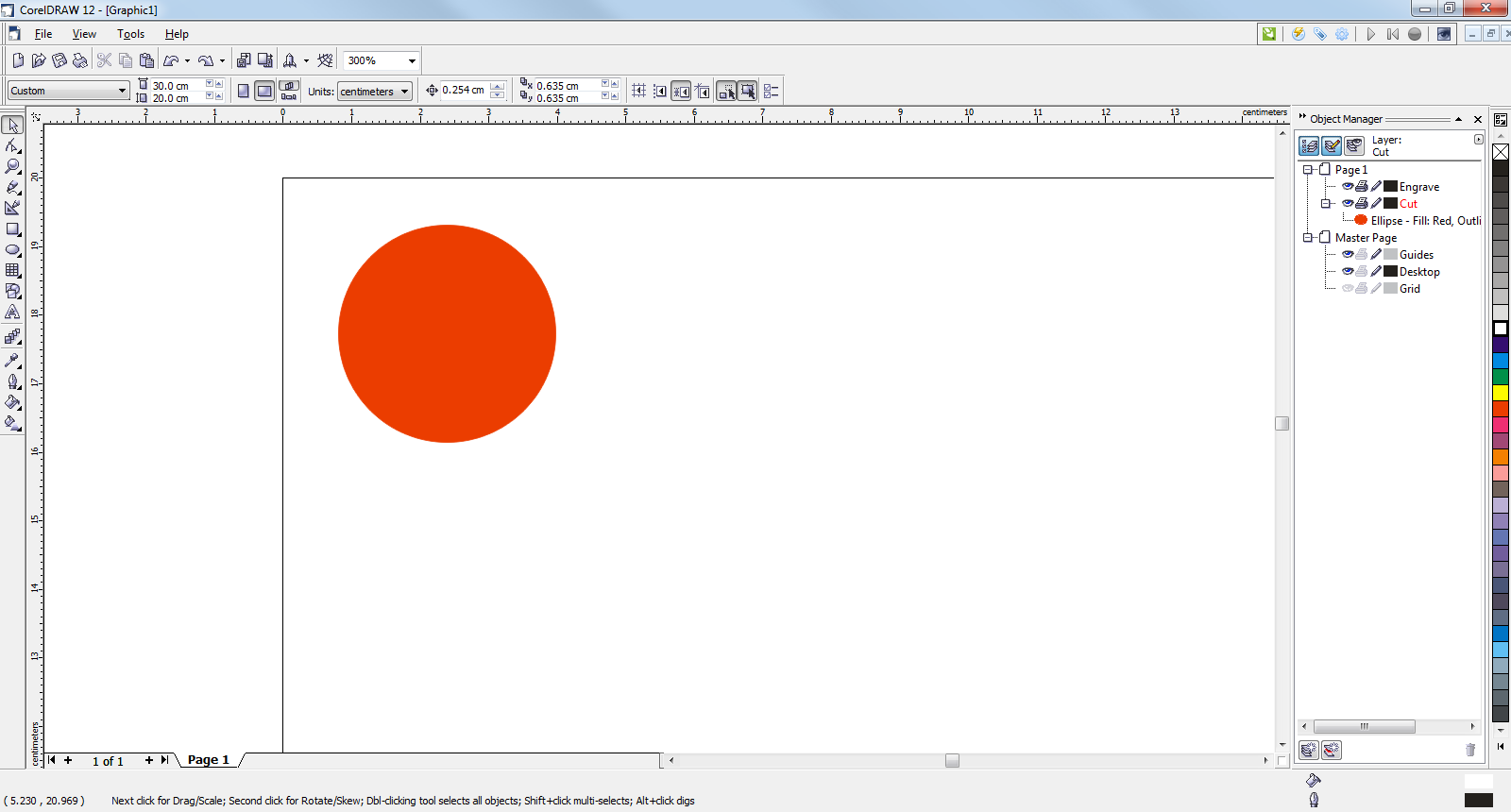Screen dimensions: 1511x812
Task: Select the Zoom tool in toolbox
Action: (x=12, y=166)
